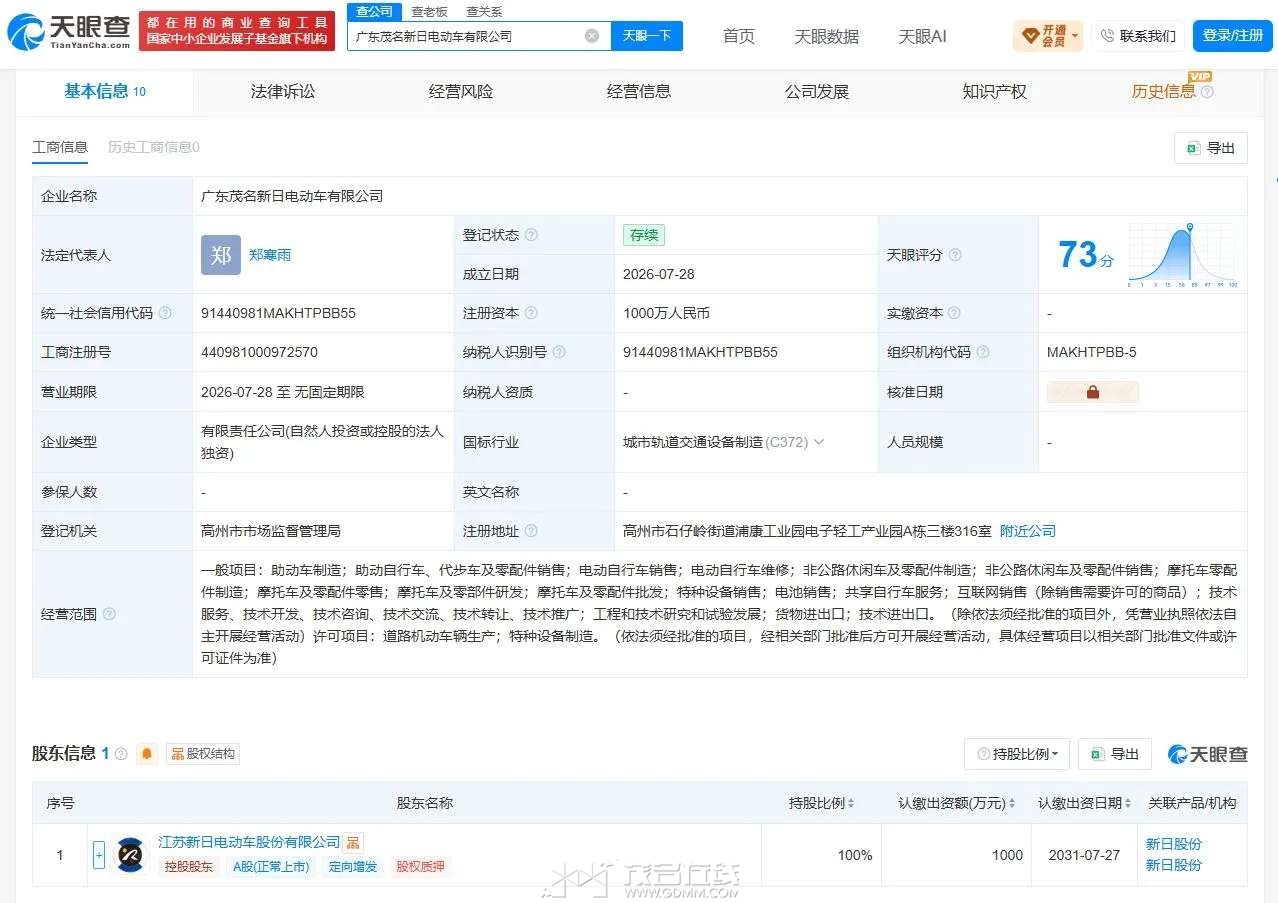Click help icon next to 经营范围
Viewport: 1278px width, 903px height.
point(109,614)
